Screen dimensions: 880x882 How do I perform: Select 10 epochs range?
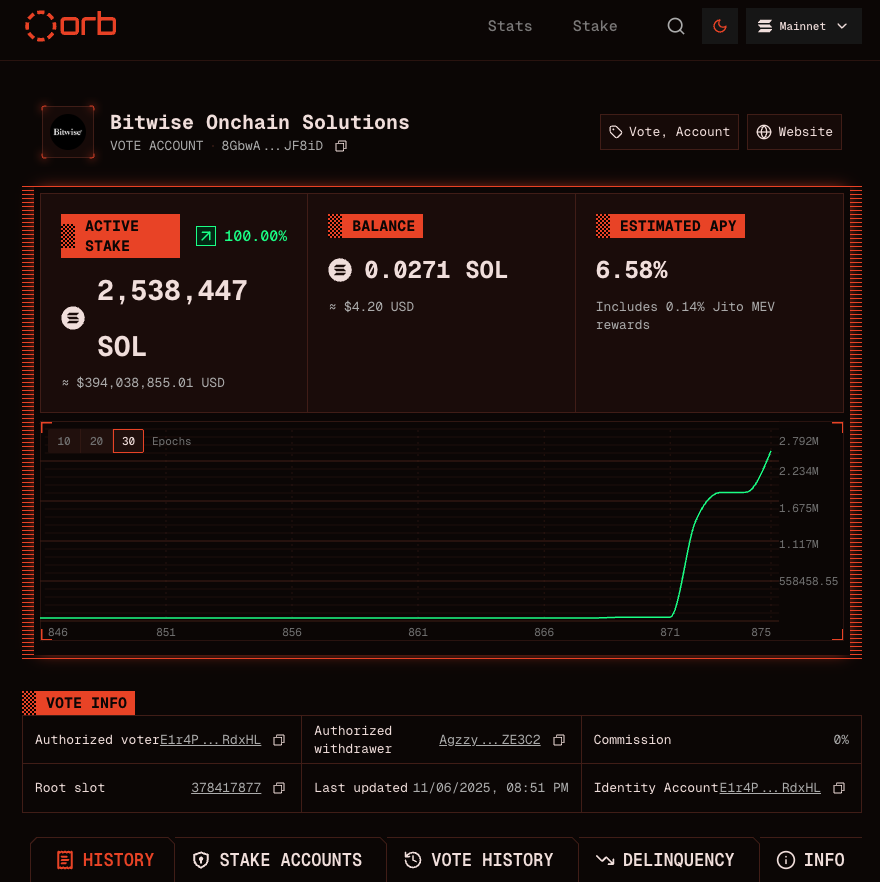click(x=64, y=441)
